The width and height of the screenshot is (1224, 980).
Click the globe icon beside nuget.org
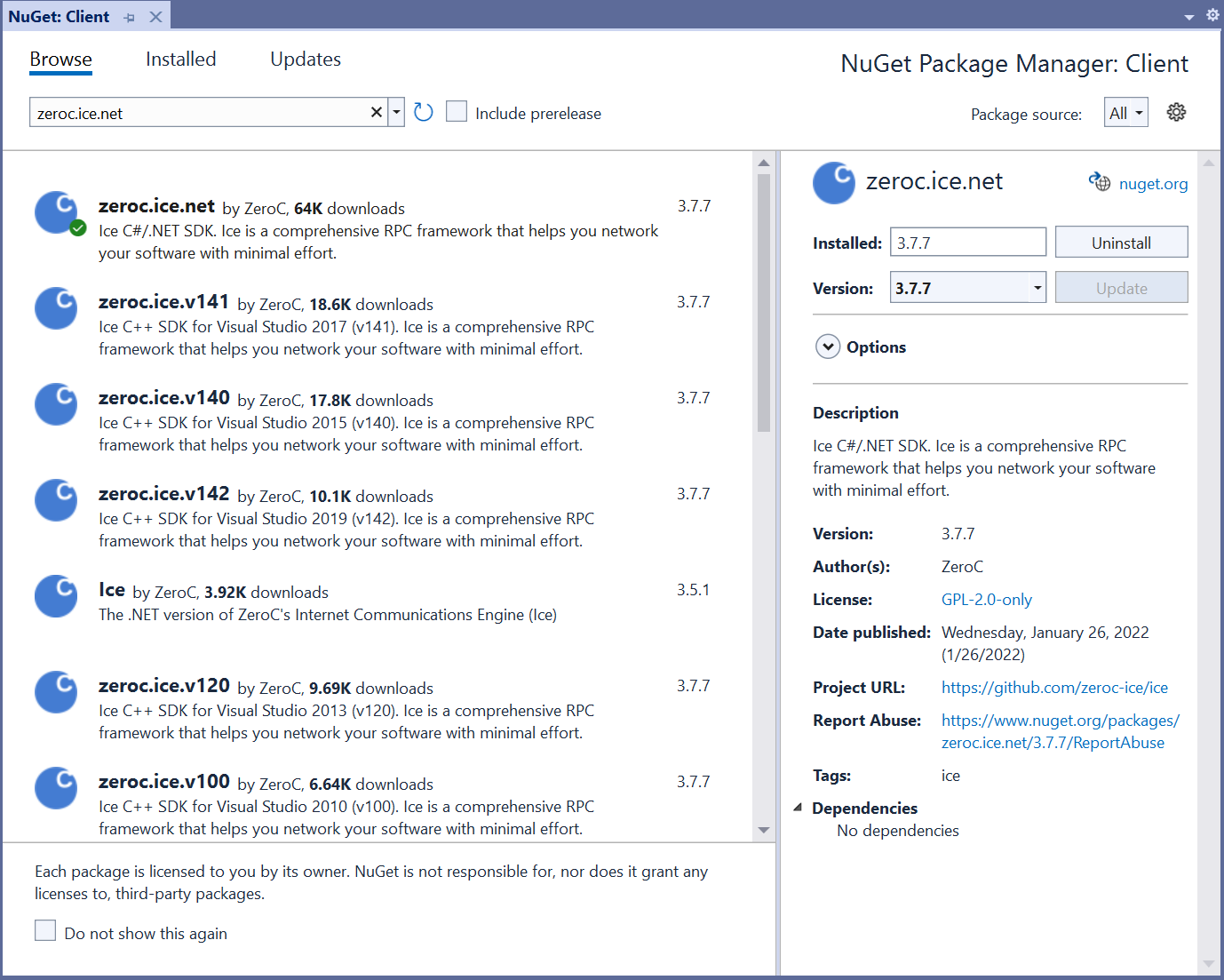pyautogui.click(x=1100, y=182)
